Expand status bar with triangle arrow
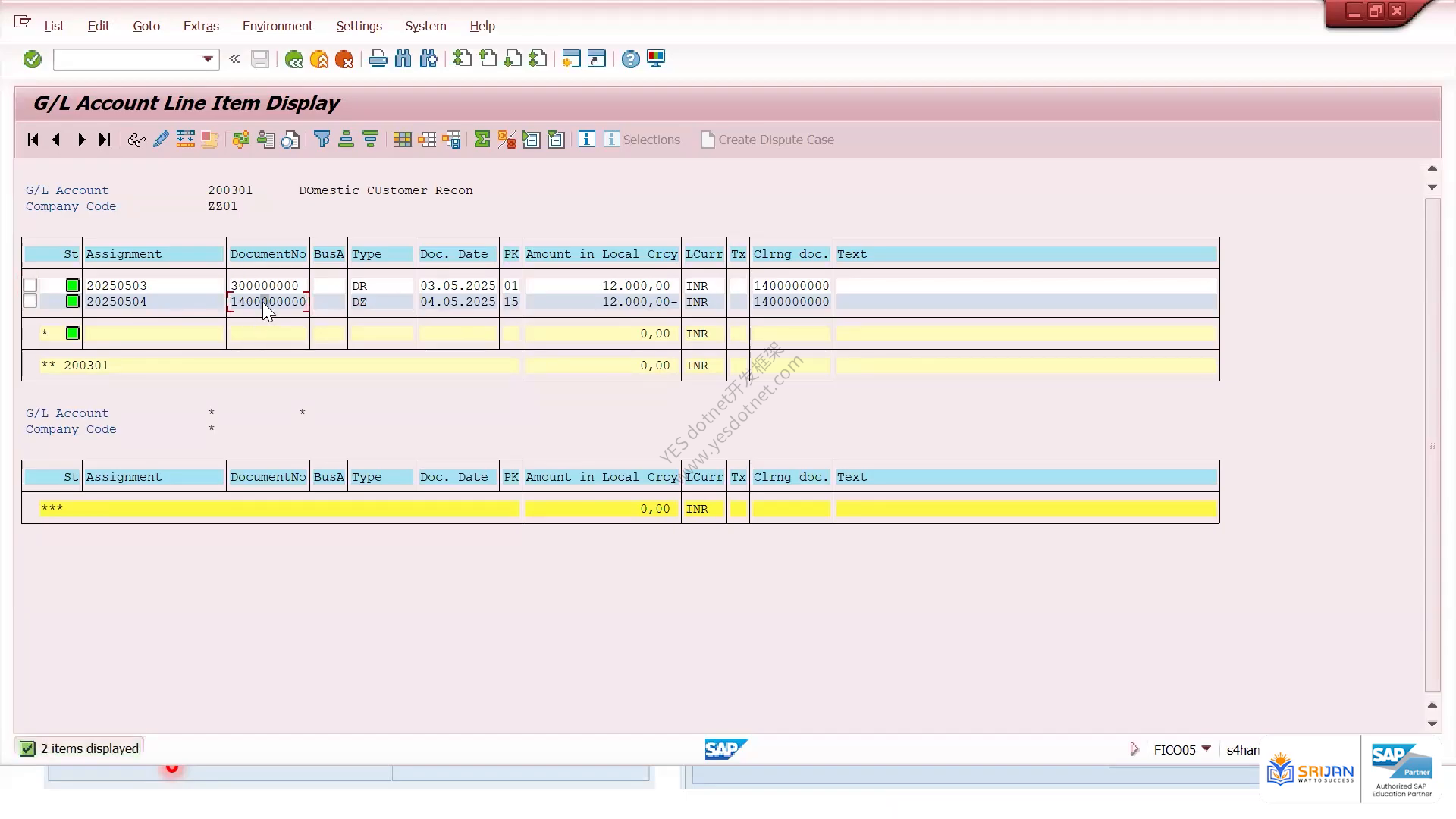This screenshot has height=819, width=1456. click(x=1134, y=749)
